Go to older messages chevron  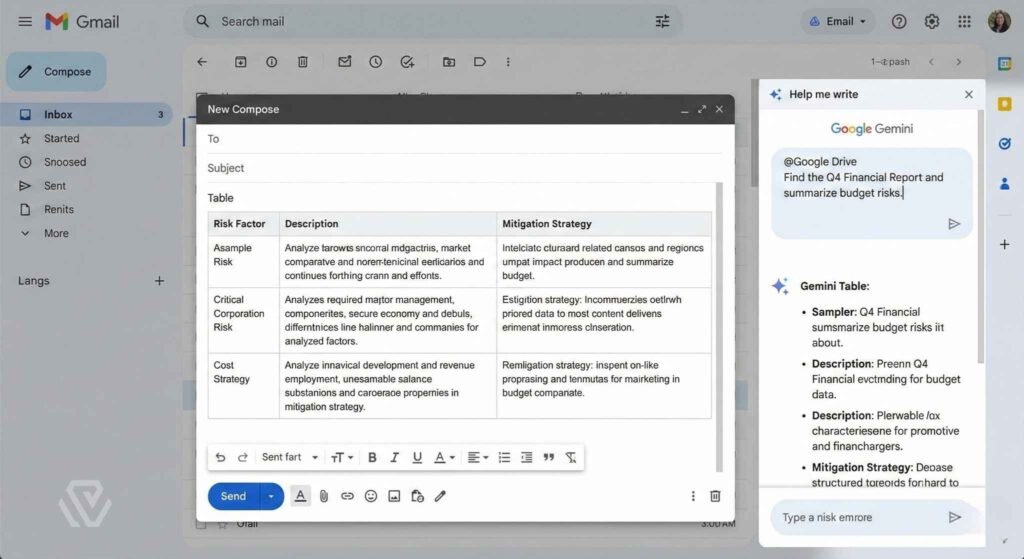(959, 62)
